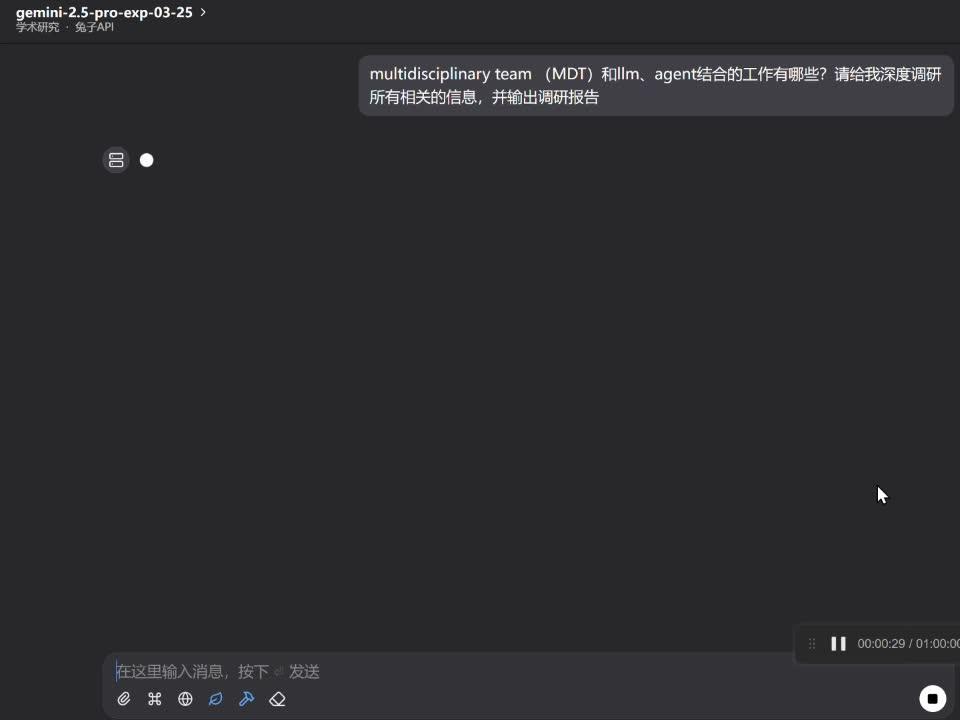
Task: Click the recording widget drag handle
Action: 812,644
